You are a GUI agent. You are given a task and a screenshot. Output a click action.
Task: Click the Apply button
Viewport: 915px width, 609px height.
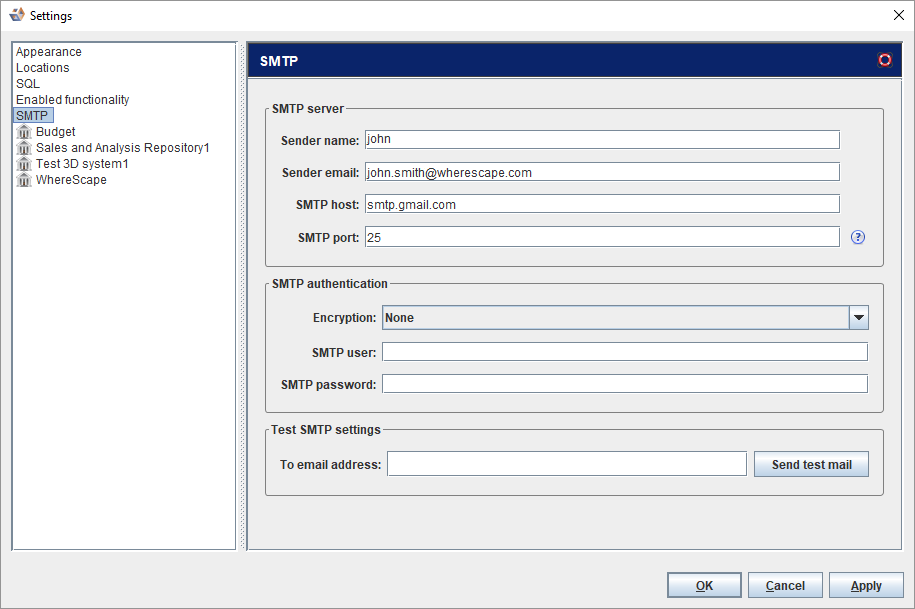click(x=866, y=586)
